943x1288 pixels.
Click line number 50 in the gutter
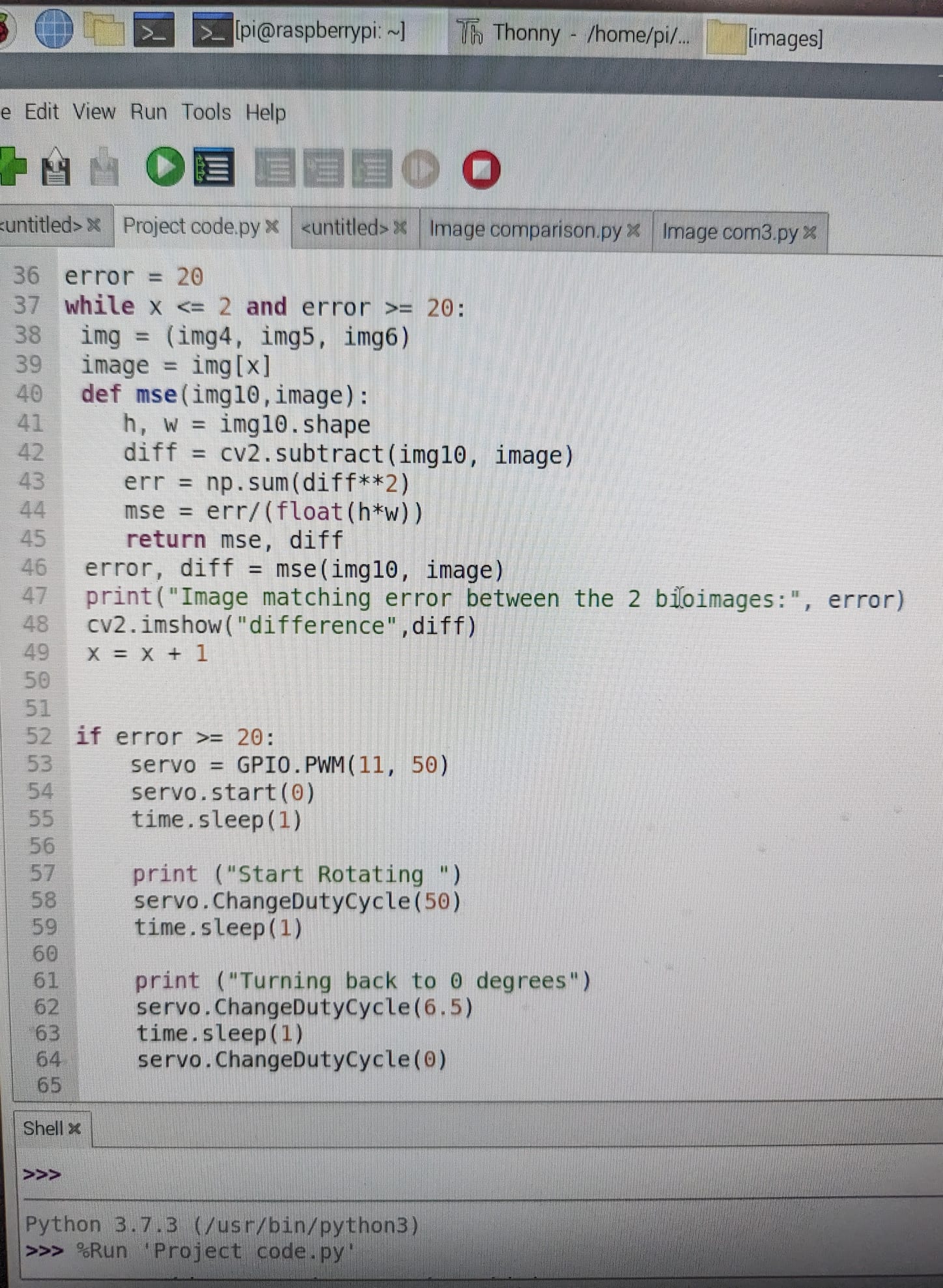(36, 681)
